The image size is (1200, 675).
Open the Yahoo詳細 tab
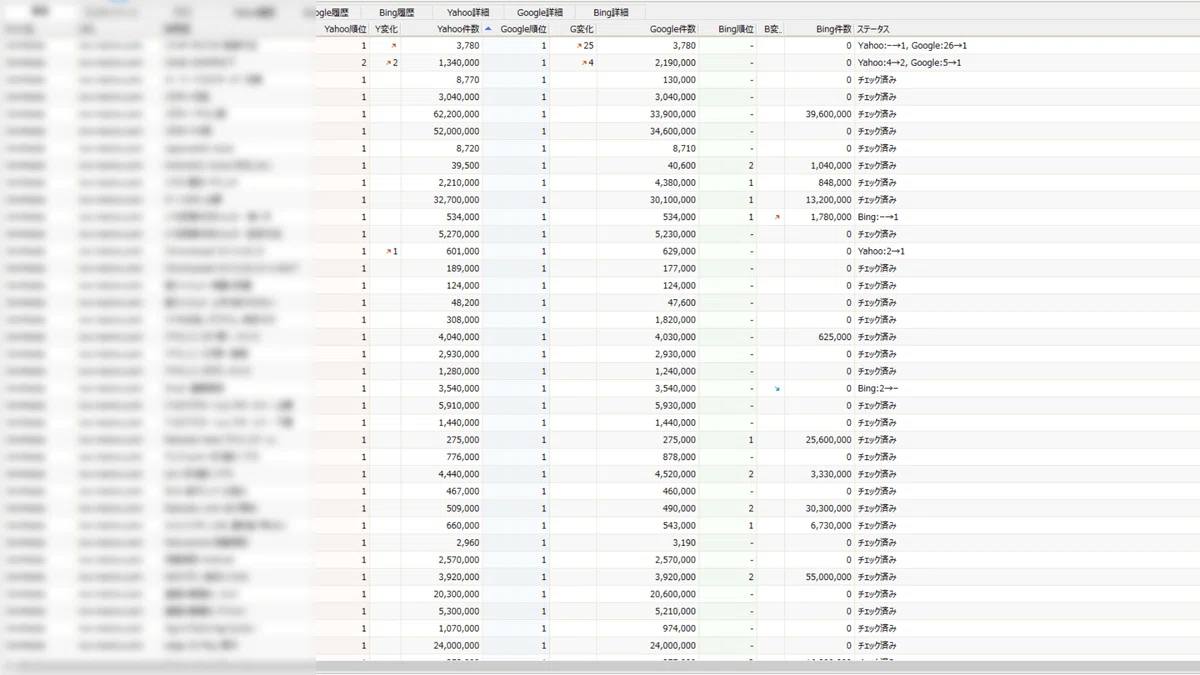[467, 12]
